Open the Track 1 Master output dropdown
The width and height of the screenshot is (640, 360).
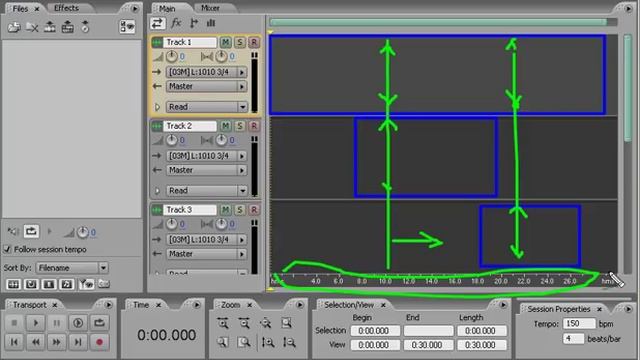(207, 87)
